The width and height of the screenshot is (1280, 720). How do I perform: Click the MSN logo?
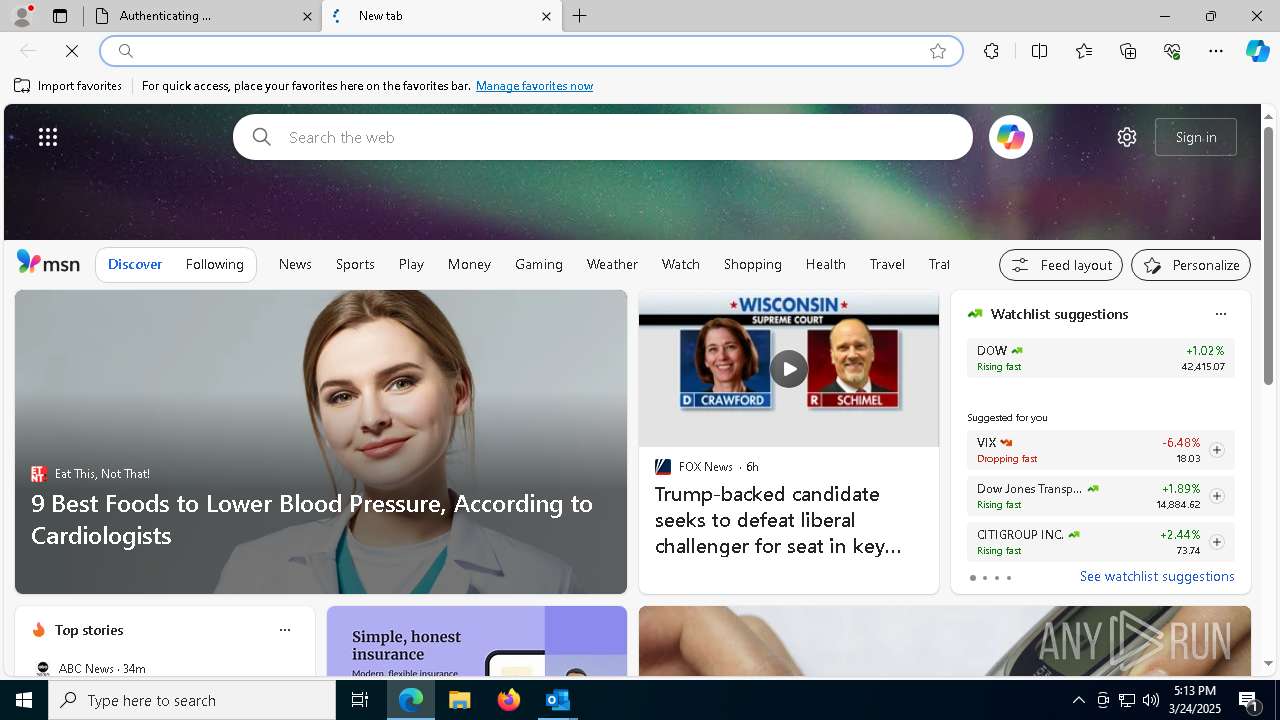click(x=48, y=263)
